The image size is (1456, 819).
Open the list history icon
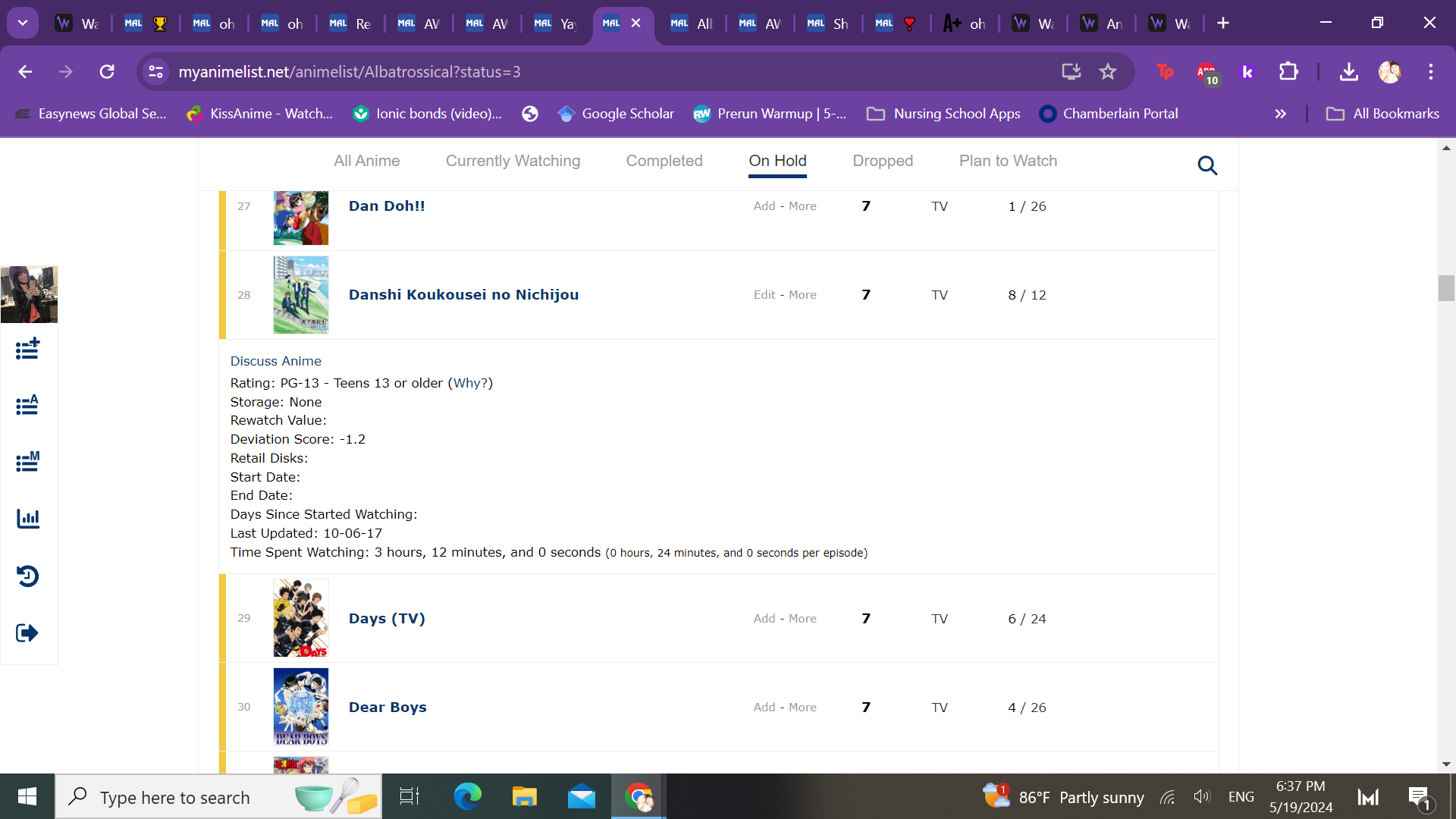[x=27, y=576]
